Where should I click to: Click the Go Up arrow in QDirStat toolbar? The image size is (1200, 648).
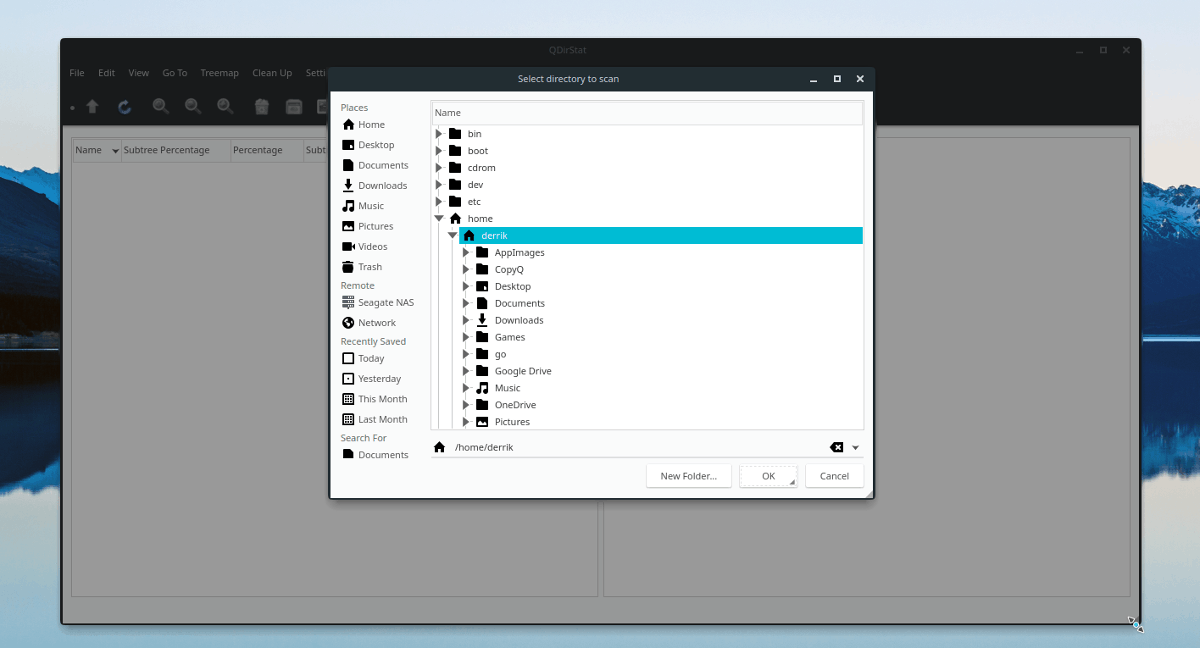pyautogui.click(x=91, y=106)
